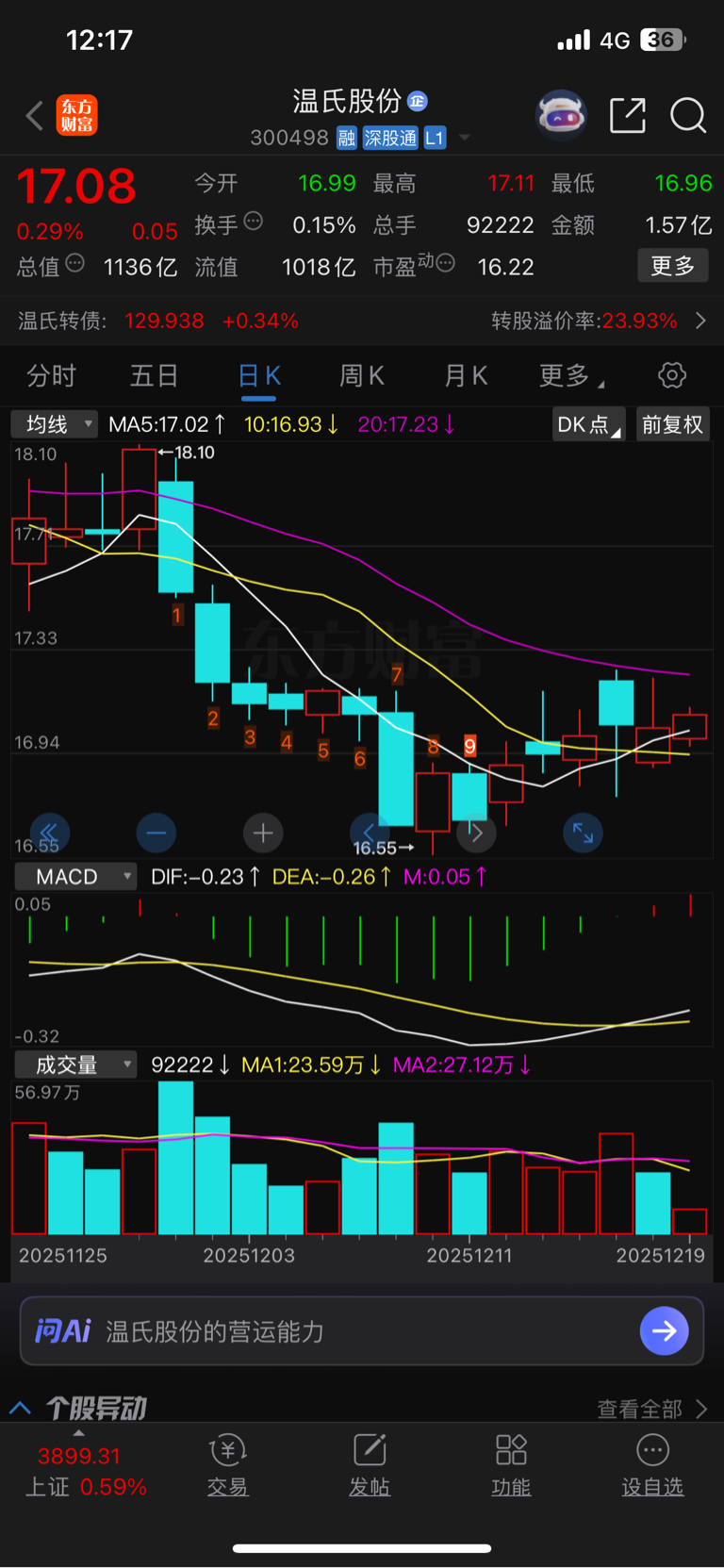Open the 东方财富 app logo

point(77,116)
